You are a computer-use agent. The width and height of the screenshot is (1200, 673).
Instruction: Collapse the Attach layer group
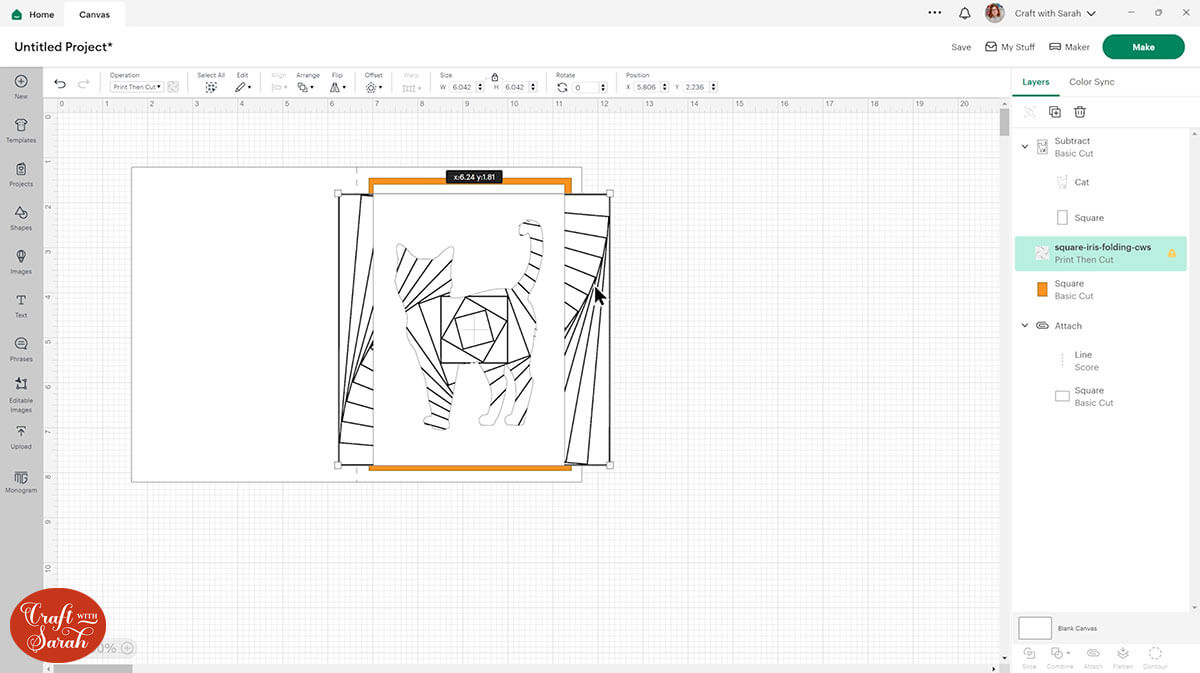[x=1025, y=326]
